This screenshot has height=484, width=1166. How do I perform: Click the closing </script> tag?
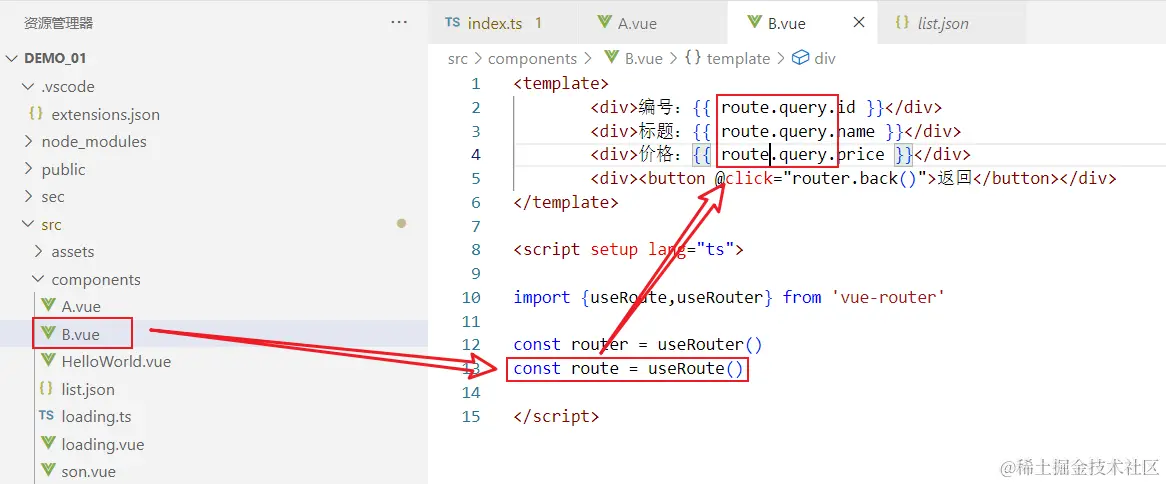tap(556, 416)
